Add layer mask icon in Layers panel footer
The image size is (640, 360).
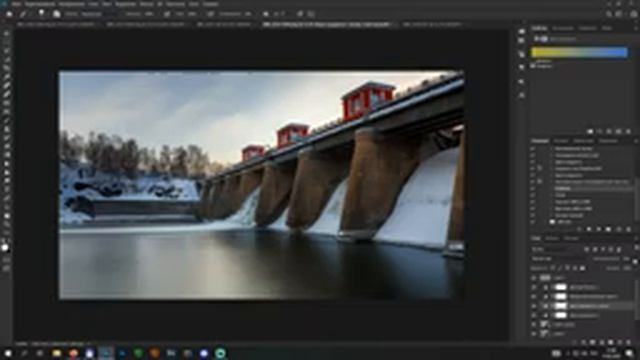[x=592, y=342]
